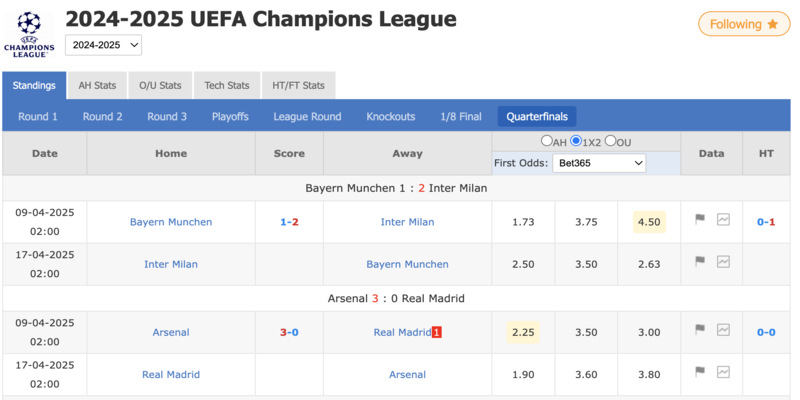Open the 2024-2025 season dropdown
Viewport: 800px width, 400px height.
tap(103, 45)
